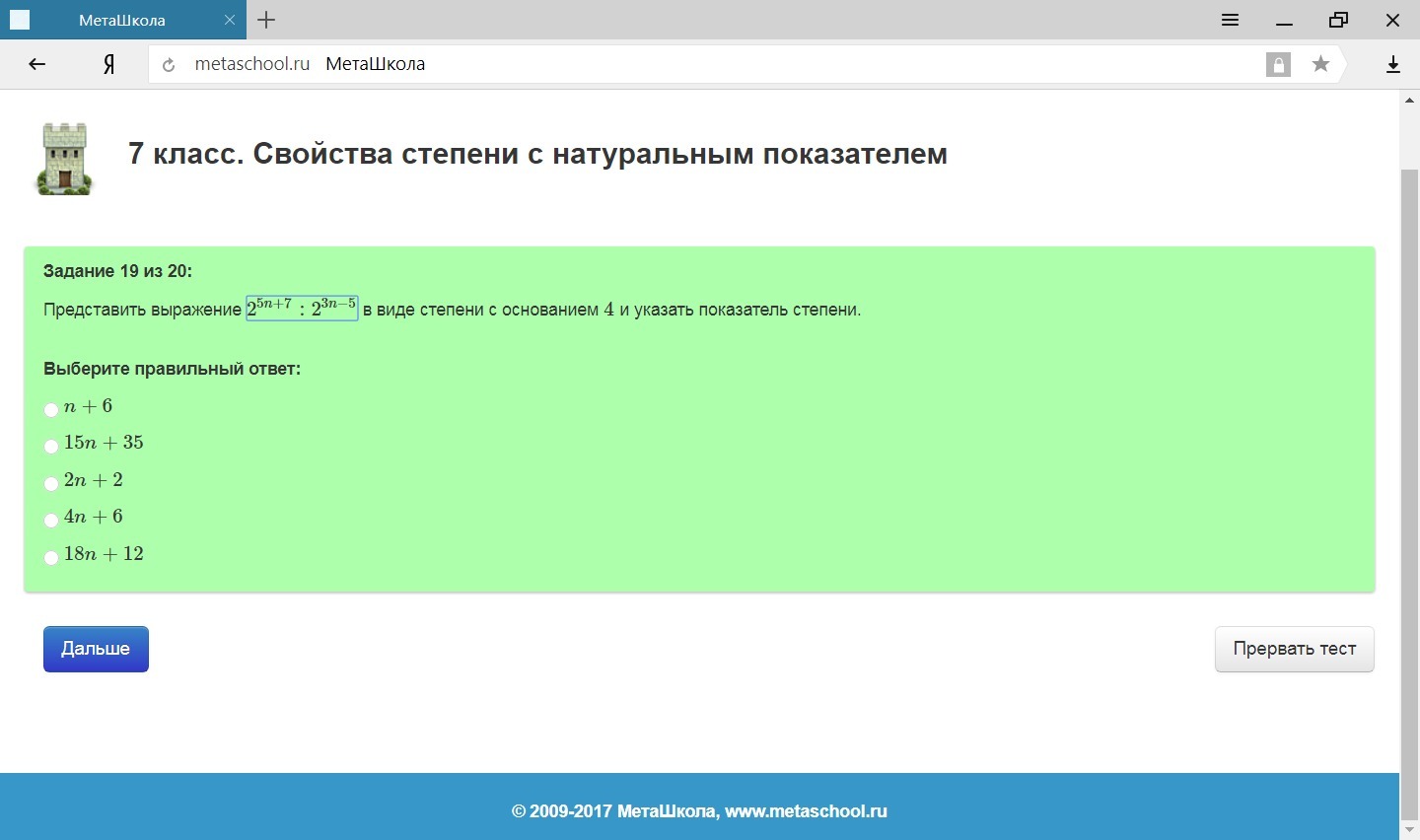Click the footer copyright МетаШкола text
Viewport: 1420px width, 840px height.
tap(699, 811)
